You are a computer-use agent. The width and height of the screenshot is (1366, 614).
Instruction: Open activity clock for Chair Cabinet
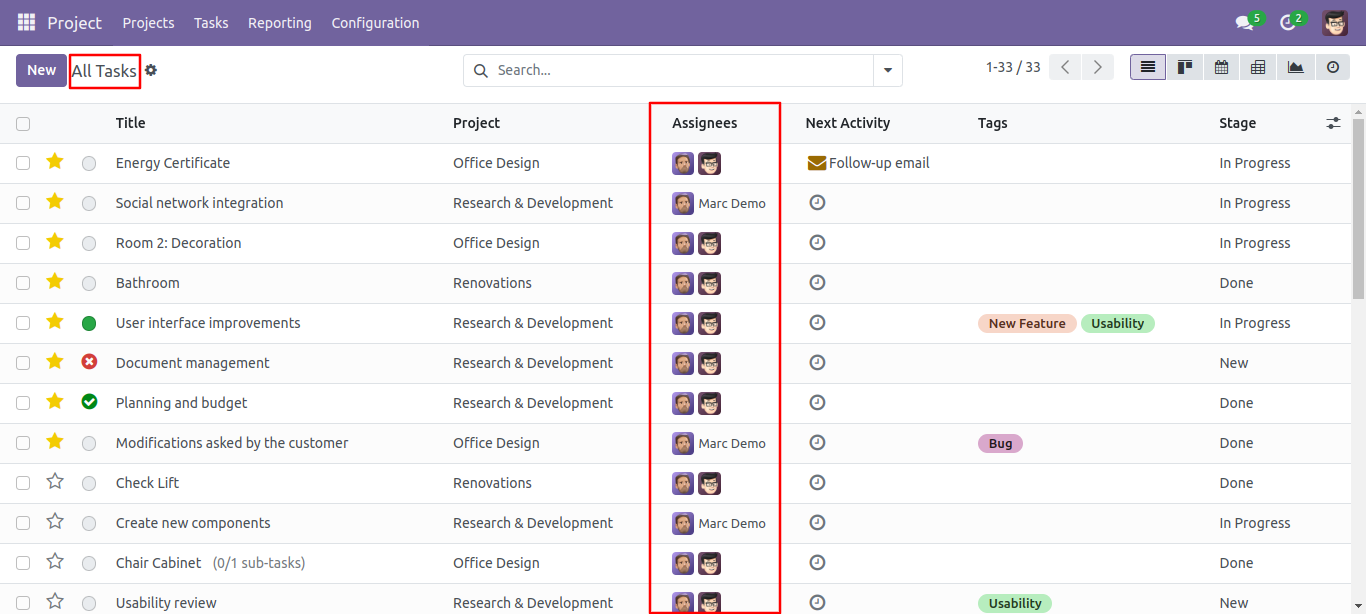point(817,562)
